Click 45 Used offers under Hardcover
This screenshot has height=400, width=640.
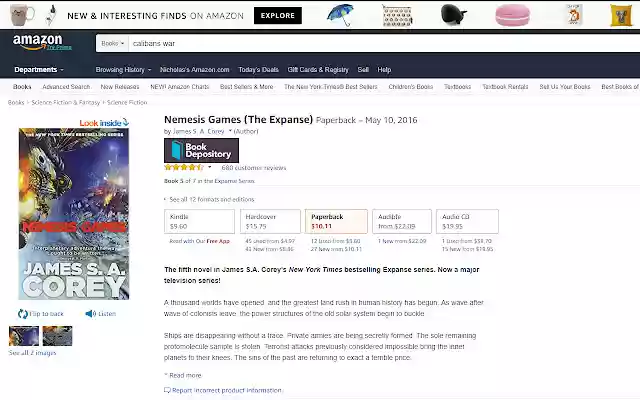[x=270, y=241]
